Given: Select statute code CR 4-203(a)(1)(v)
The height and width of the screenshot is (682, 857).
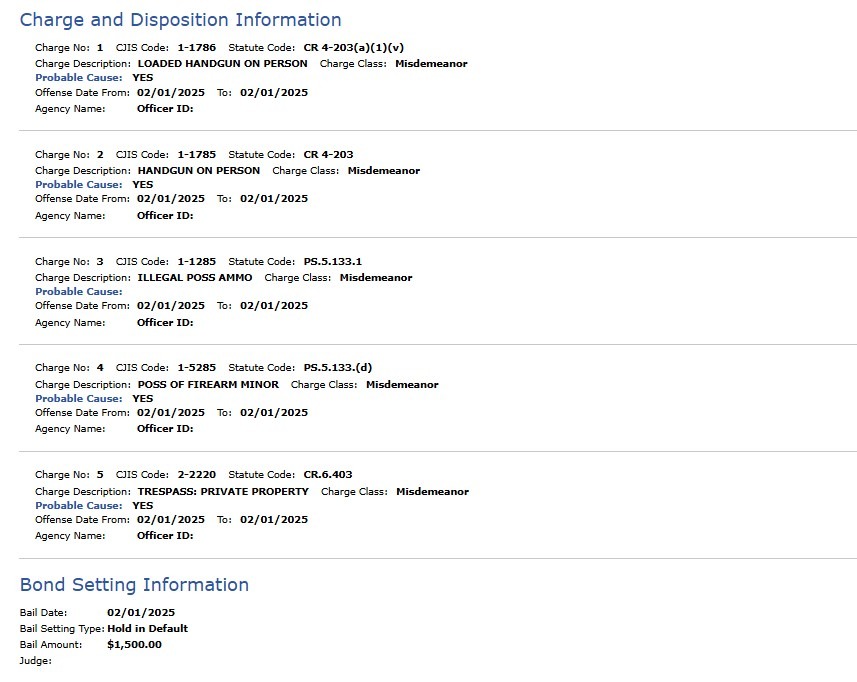Looking at the screenshot, I should 354,48.
